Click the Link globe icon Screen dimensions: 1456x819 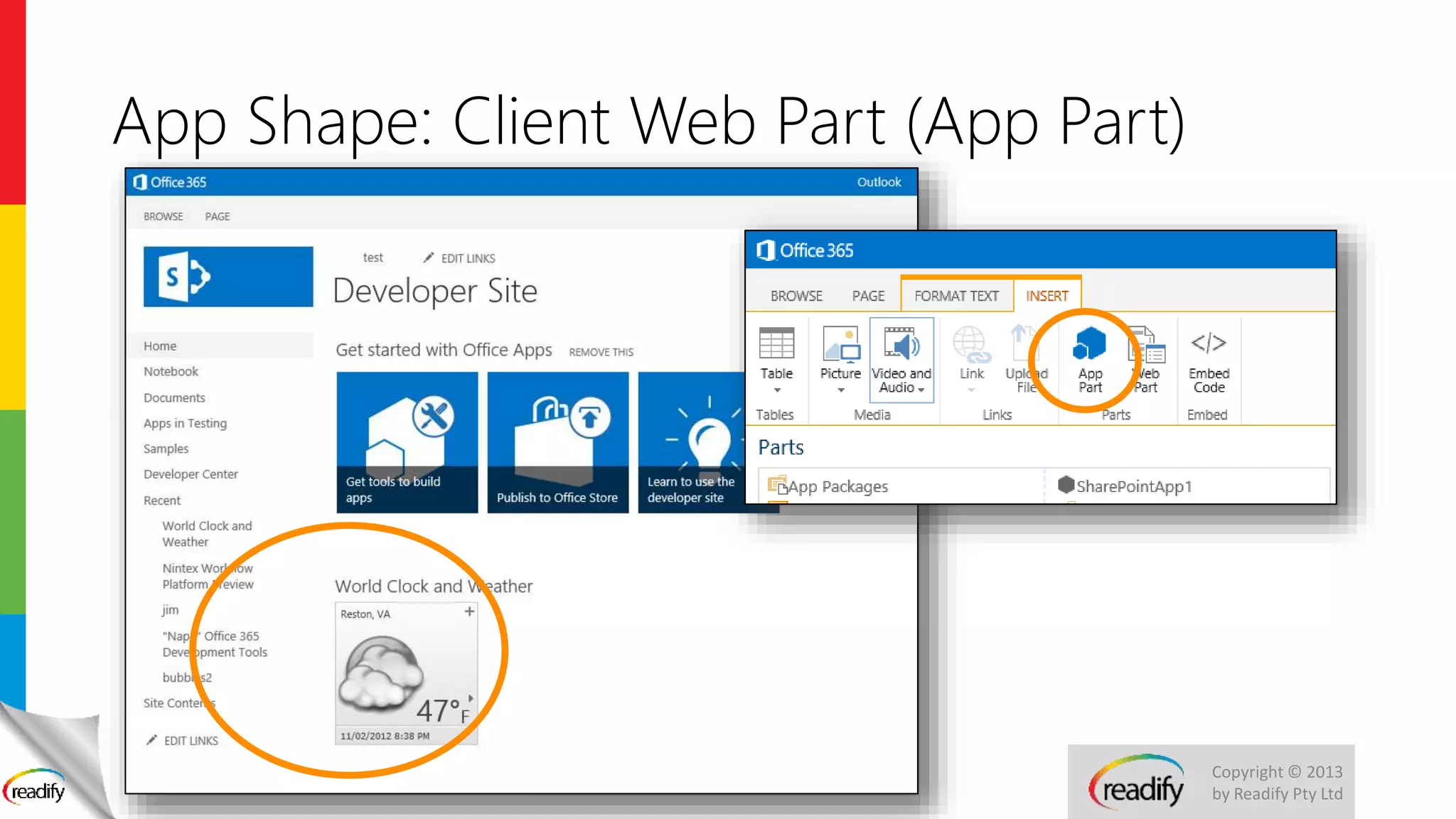coord(971,344)
